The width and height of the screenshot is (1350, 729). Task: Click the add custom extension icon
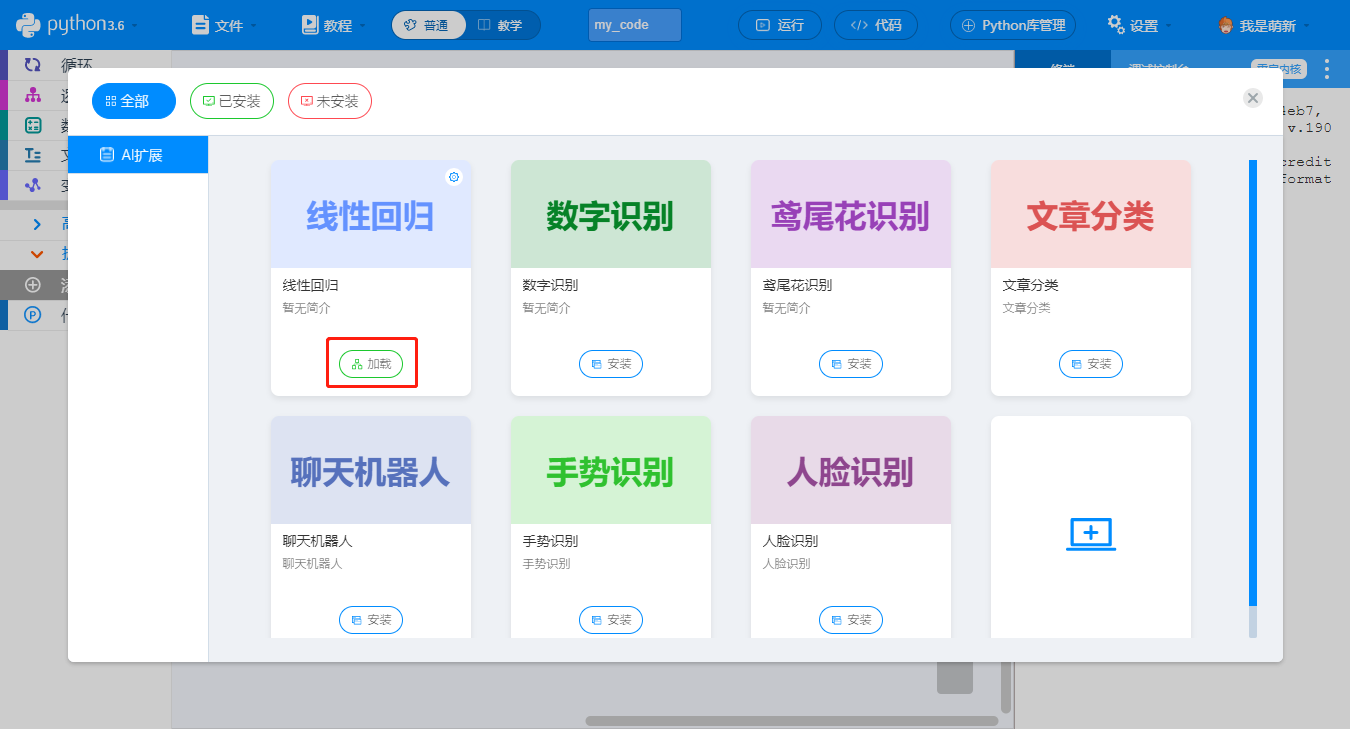[x=1091, y=534]
